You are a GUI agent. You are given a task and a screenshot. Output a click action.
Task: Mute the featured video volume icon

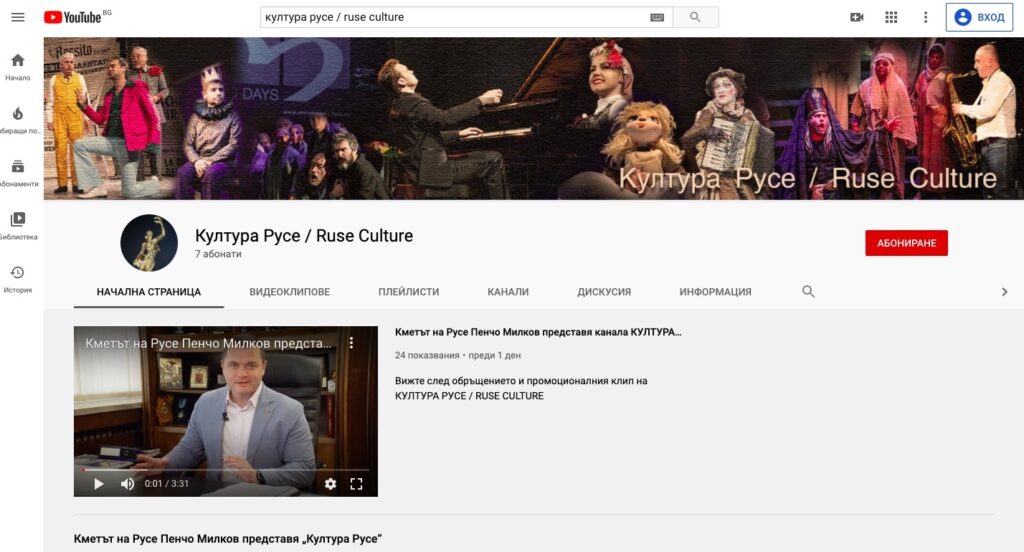pos(127,484)
